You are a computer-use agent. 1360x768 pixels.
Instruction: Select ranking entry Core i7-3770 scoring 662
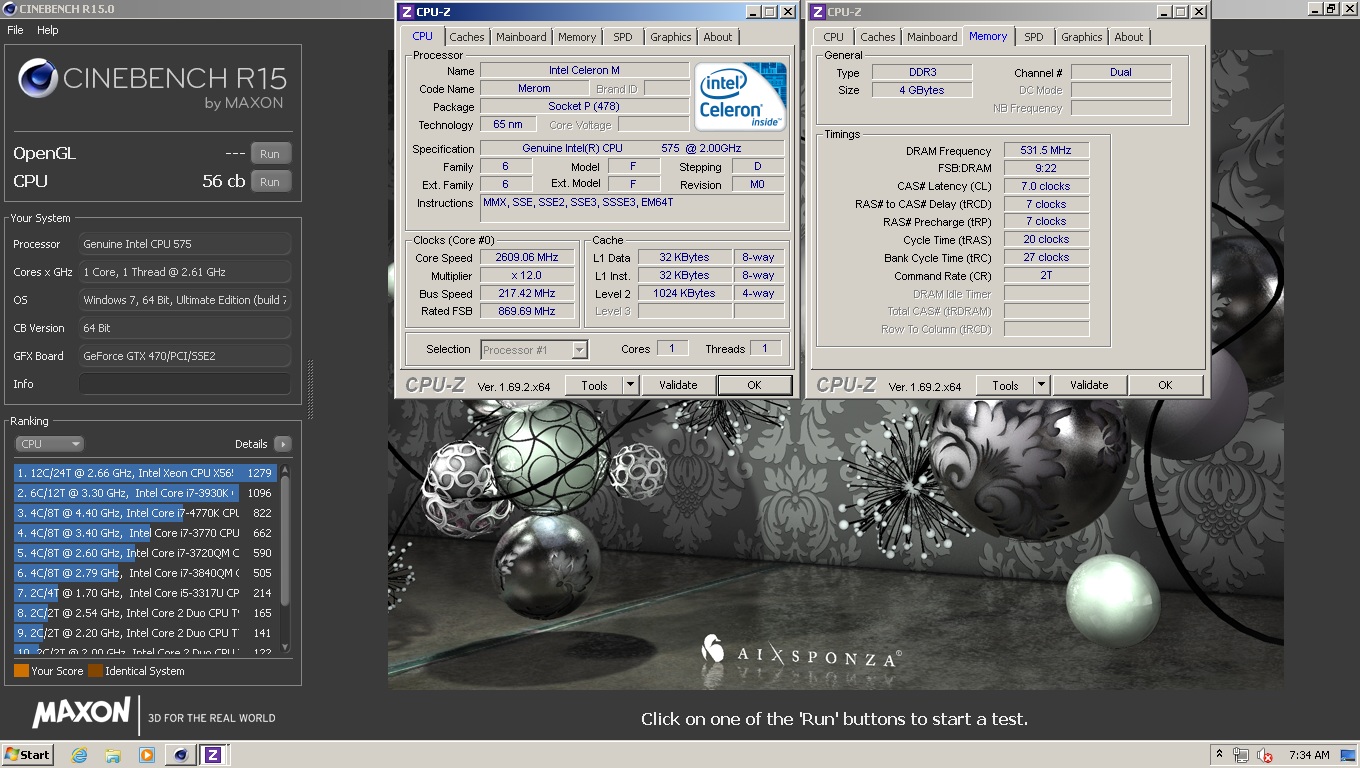(x=145, y=533)
